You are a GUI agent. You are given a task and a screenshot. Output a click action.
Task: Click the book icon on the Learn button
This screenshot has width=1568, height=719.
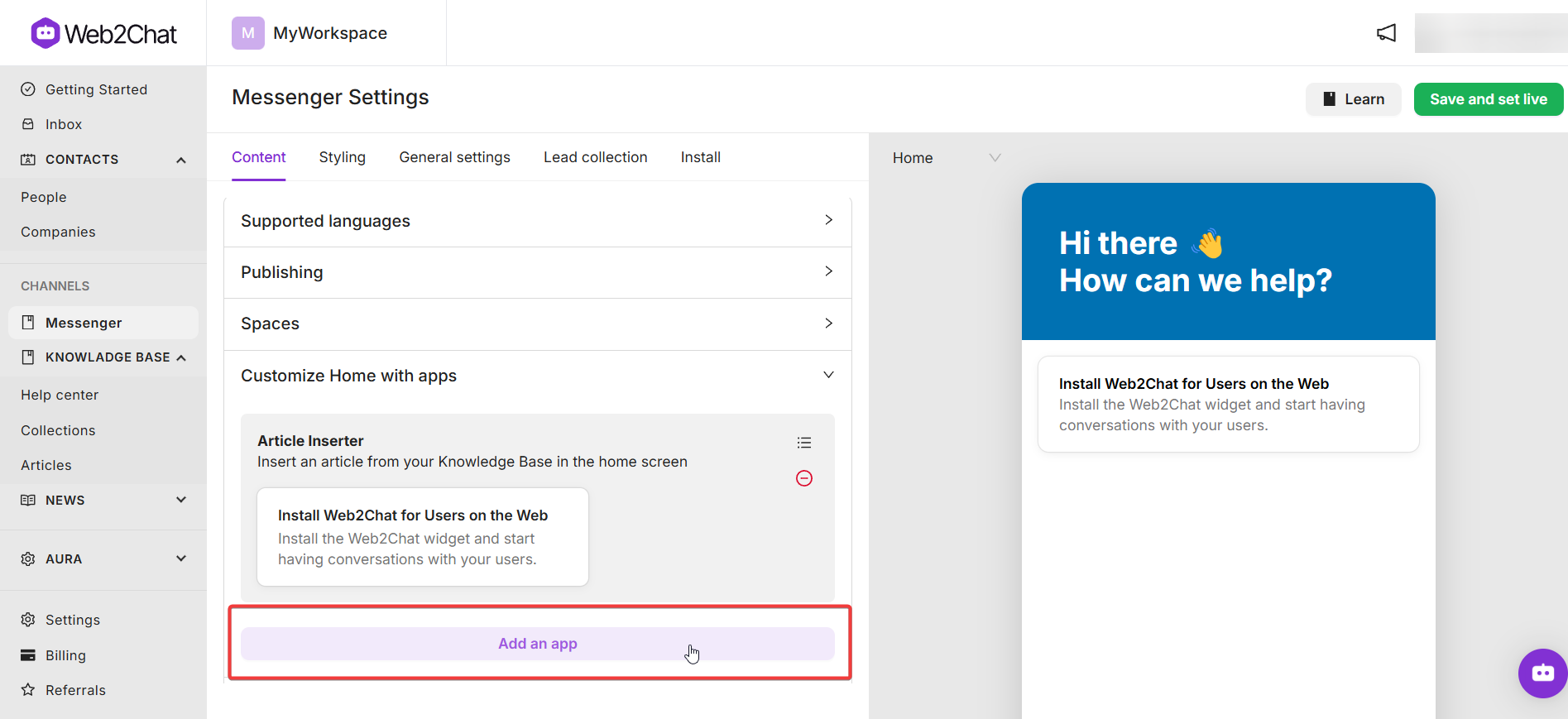[1330, 99]
